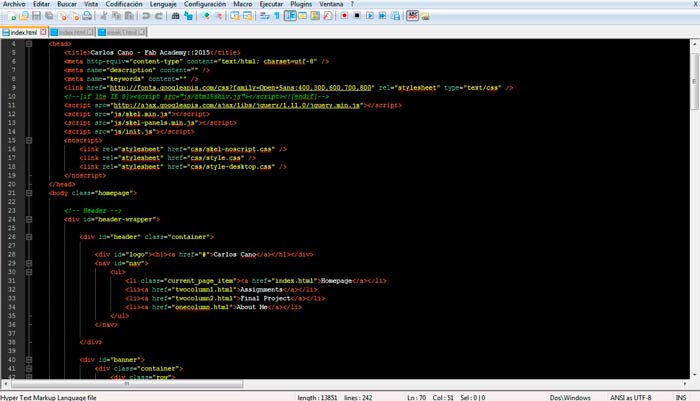
Task: Create a new document with New icon
Action: pyautogui.click(x=12, y=17)
